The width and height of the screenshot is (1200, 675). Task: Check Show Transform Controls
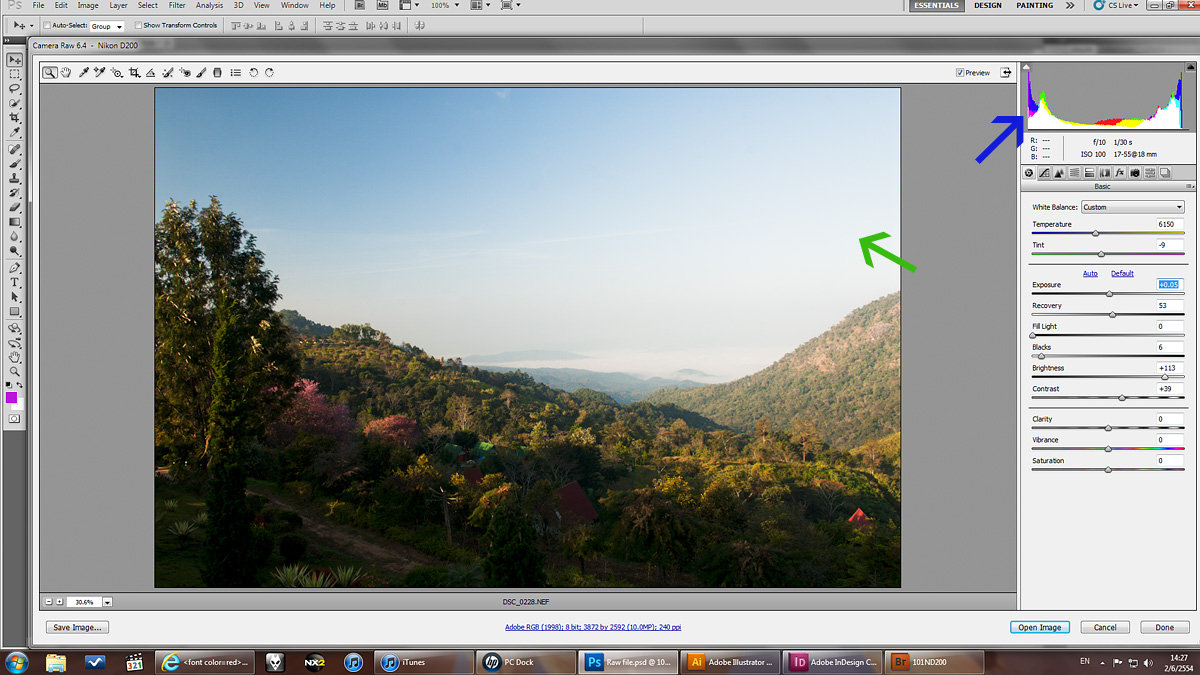(x=138, y=26)
